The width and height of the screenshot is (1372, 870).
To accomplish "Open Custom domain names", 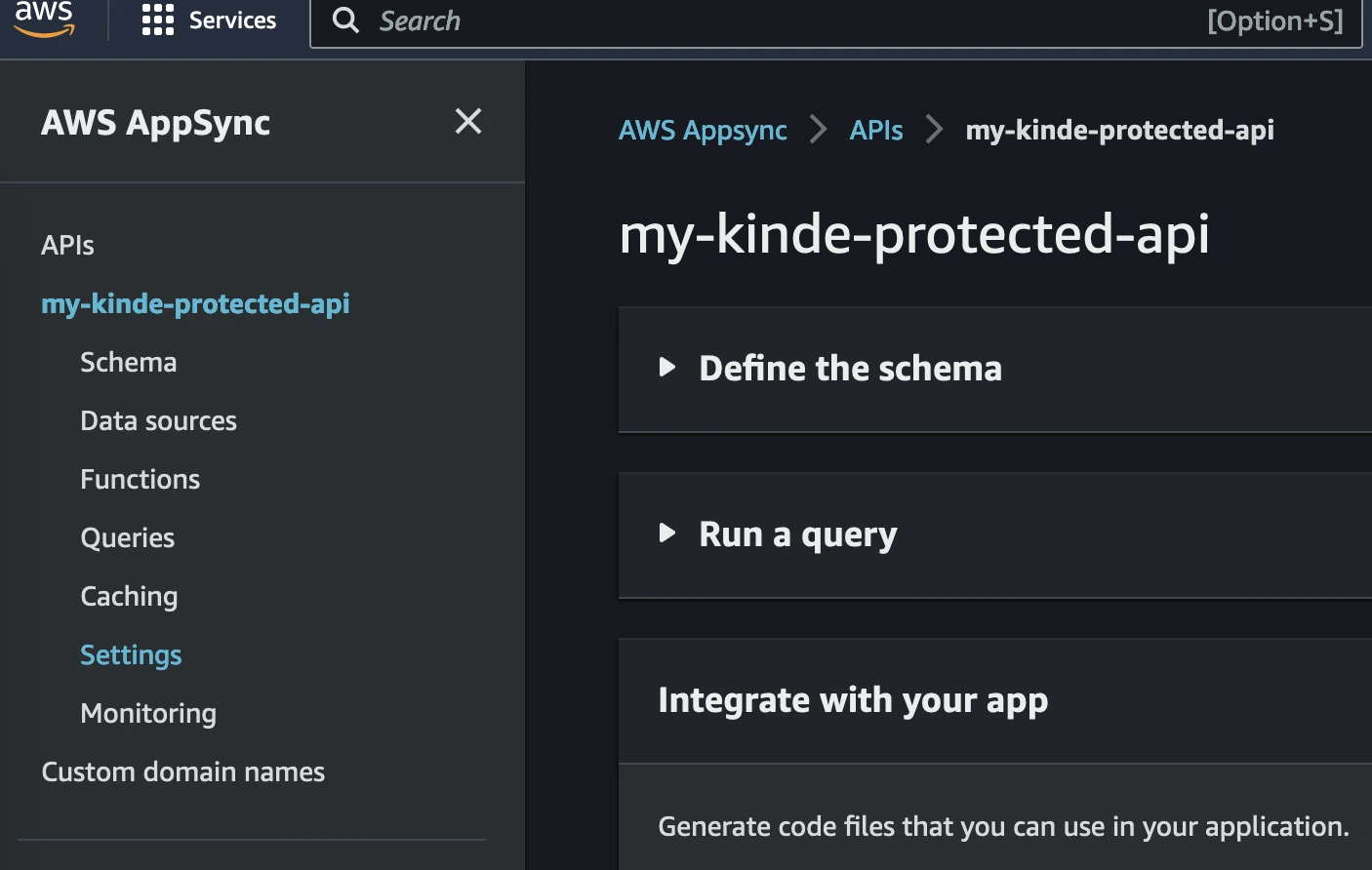I will (x=182, y=771).
